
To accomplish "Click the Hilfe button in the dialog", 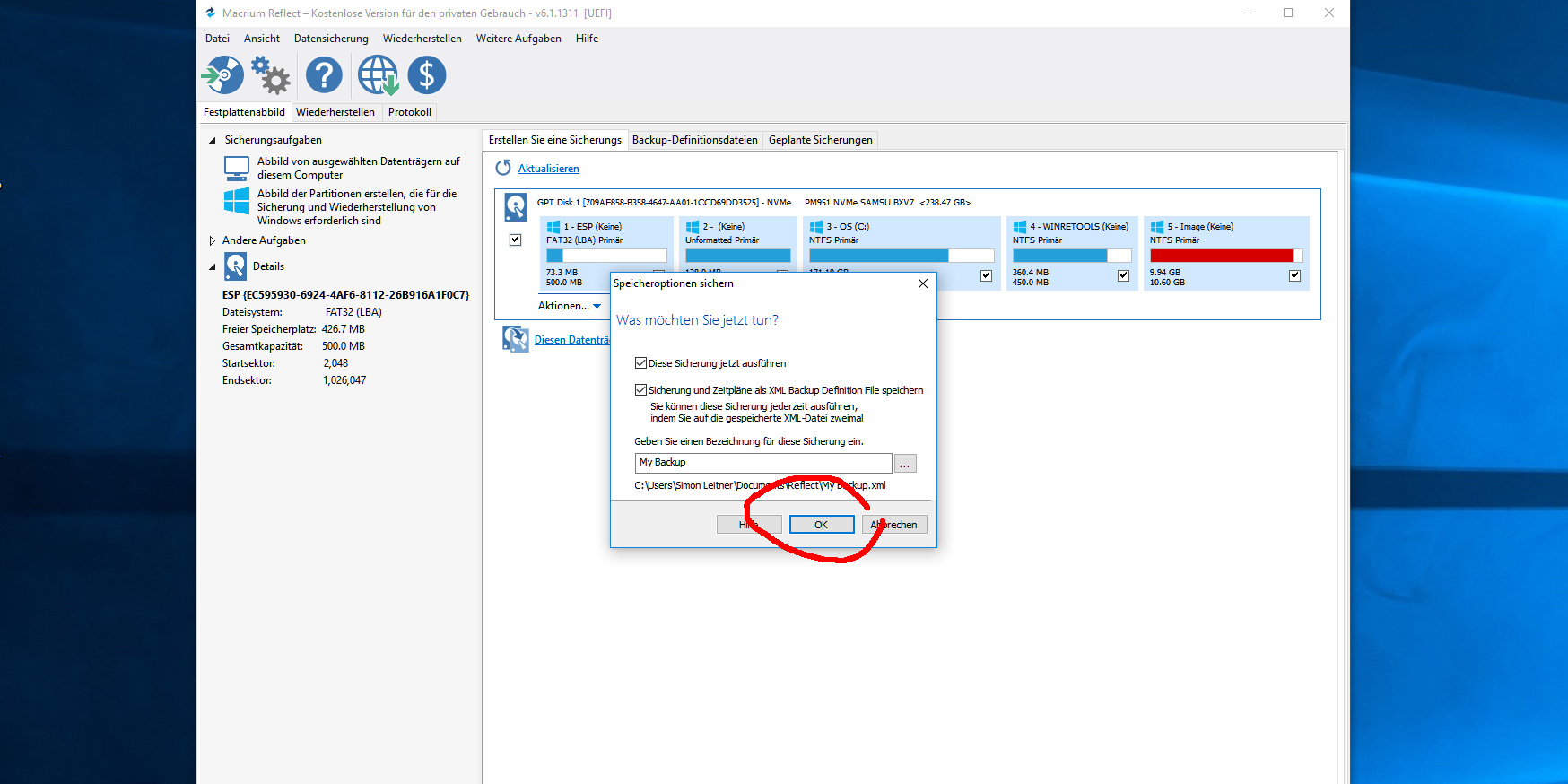I will click(749, 525).
